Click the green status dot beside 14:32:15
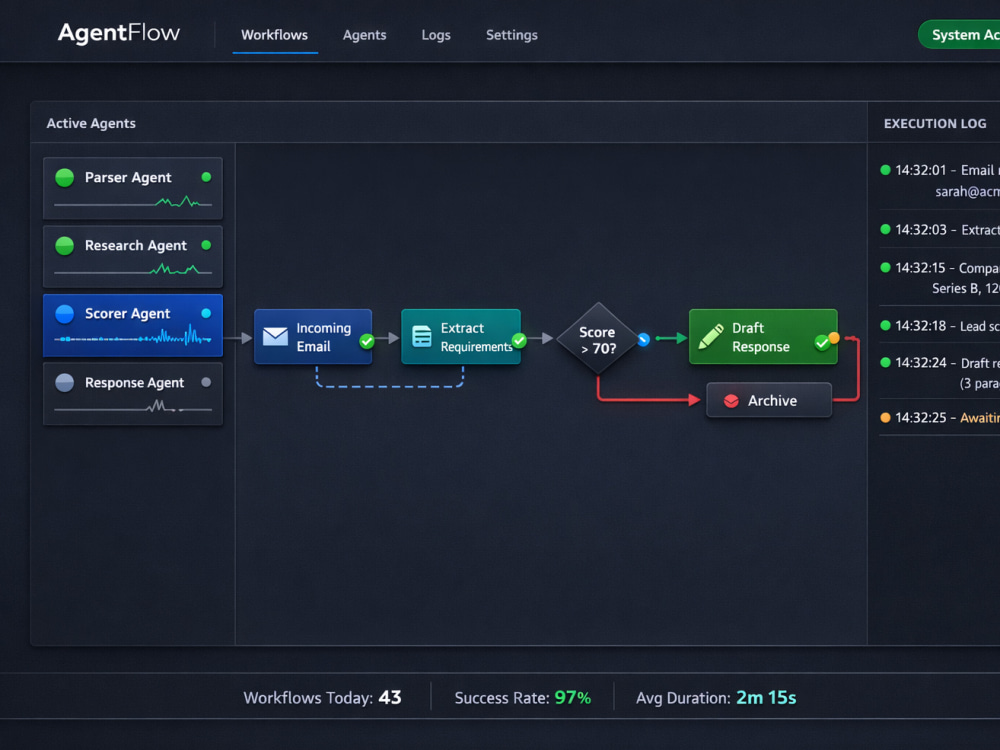Image resolution: width=1000 pixels, height=750 pixels. coord(885,267)
